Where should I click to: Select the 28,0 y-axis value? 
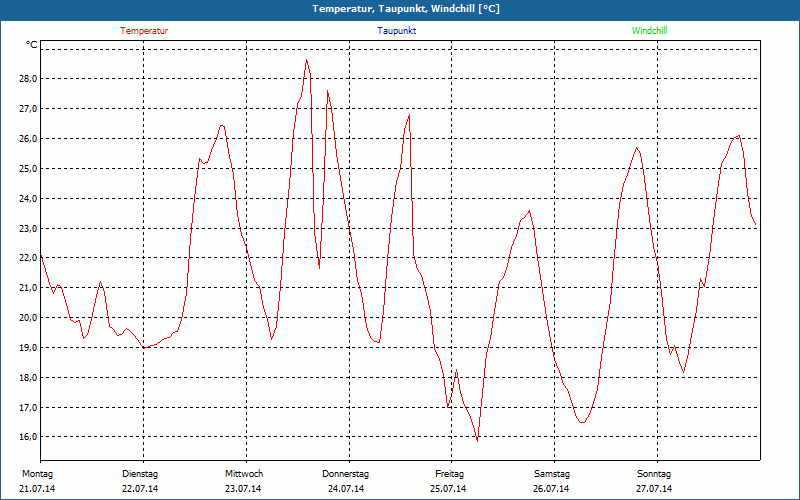click(x=28, y=79)
